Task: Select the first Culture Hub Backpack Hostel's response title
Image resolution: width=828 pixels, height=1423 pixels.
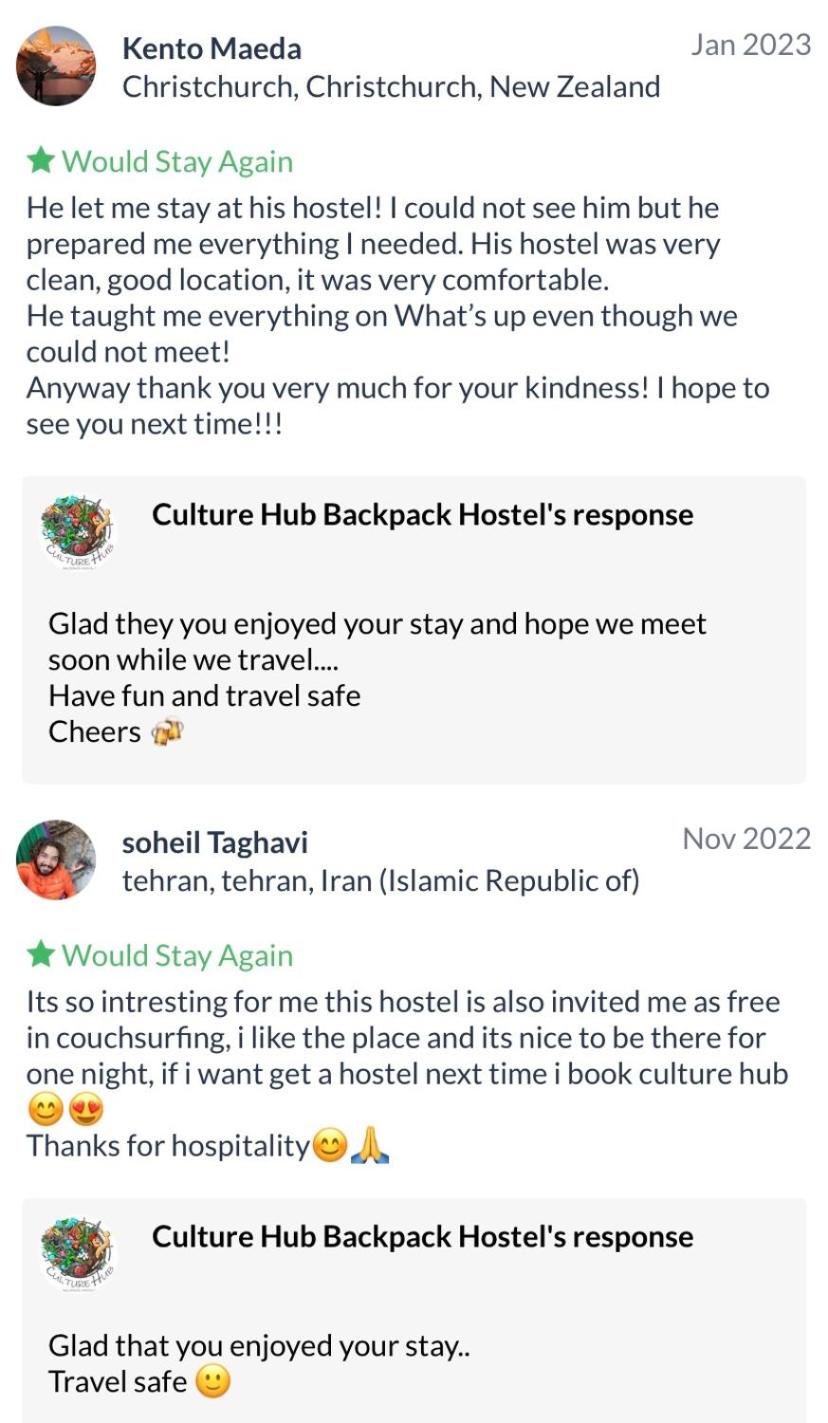Action: [x=422, y=514]
